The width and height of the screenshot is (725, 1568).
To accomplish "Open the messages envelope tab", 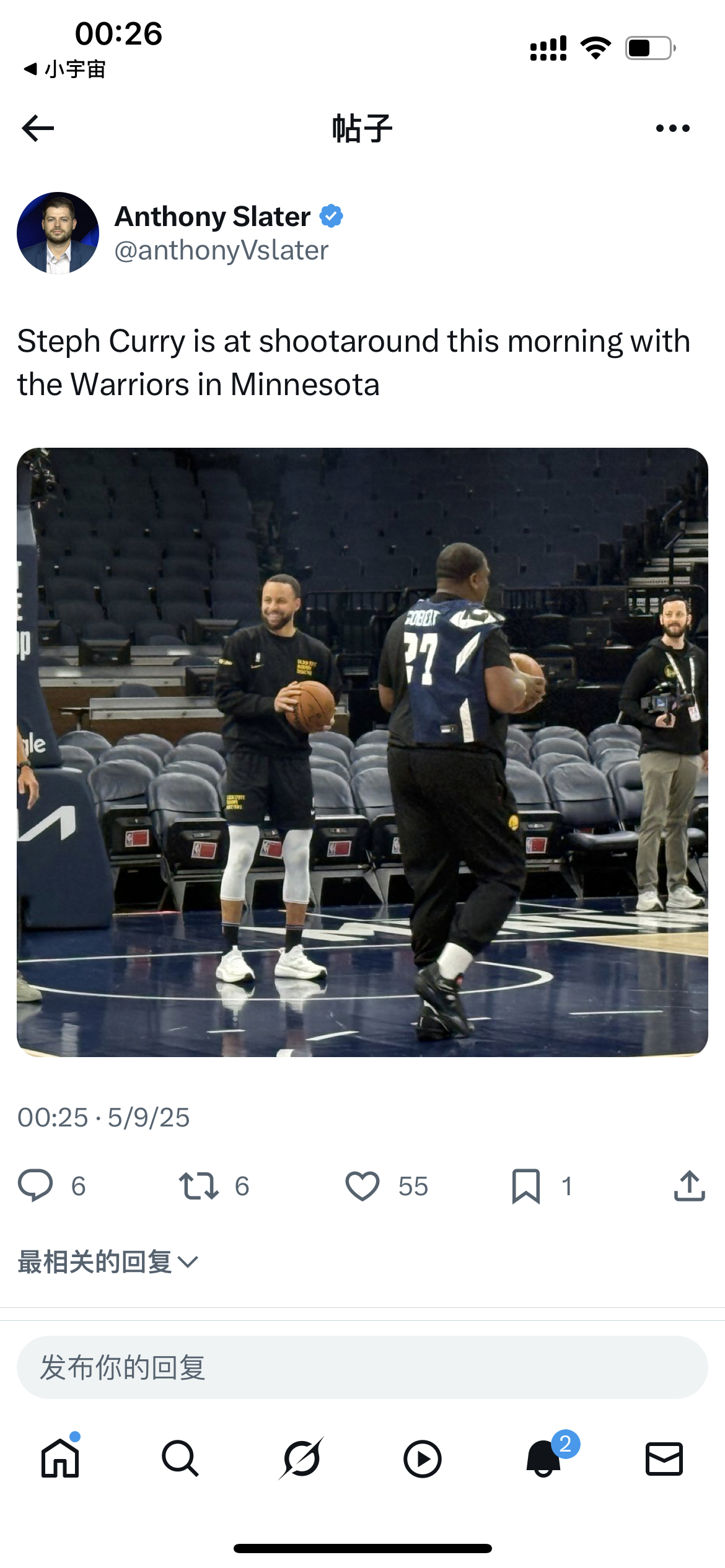I will click(x=664, y=1458).
